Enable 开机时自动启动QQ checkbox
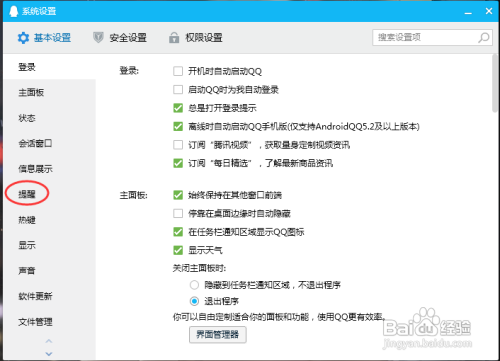The image size is (500, 361). pos(178,71)
